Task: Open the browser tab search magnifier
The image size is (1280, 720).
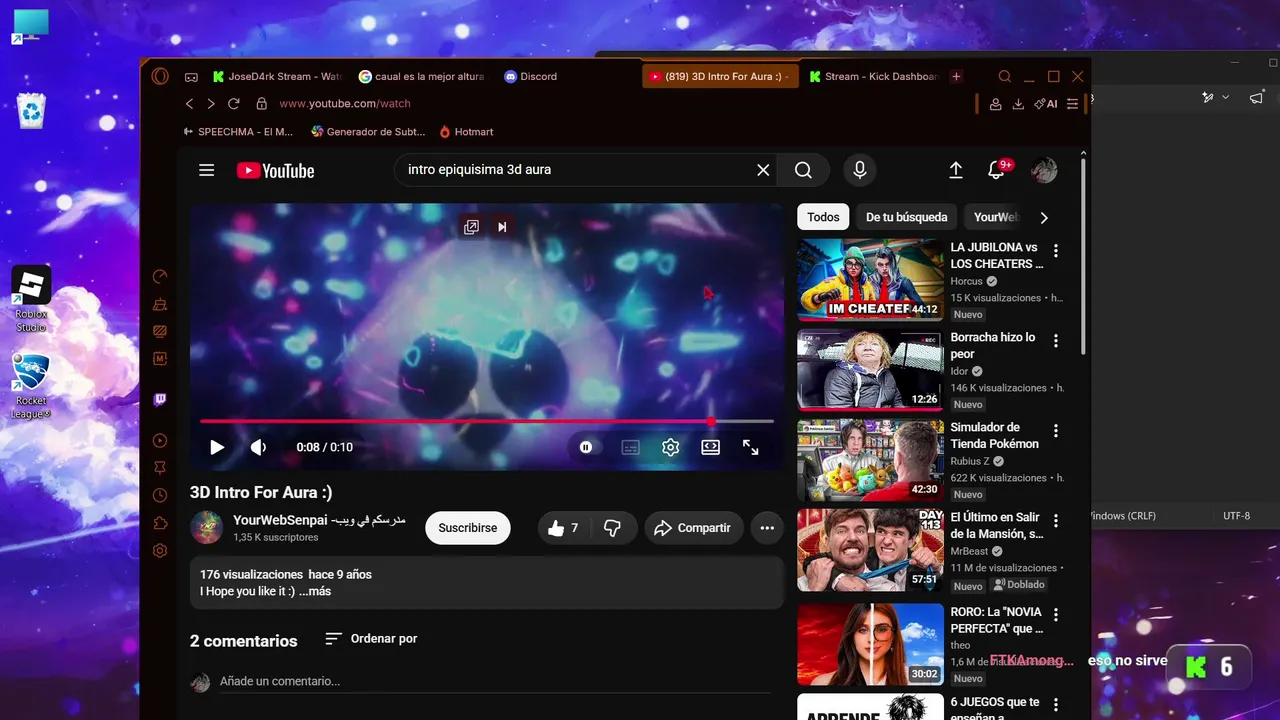Action: 1005,77
